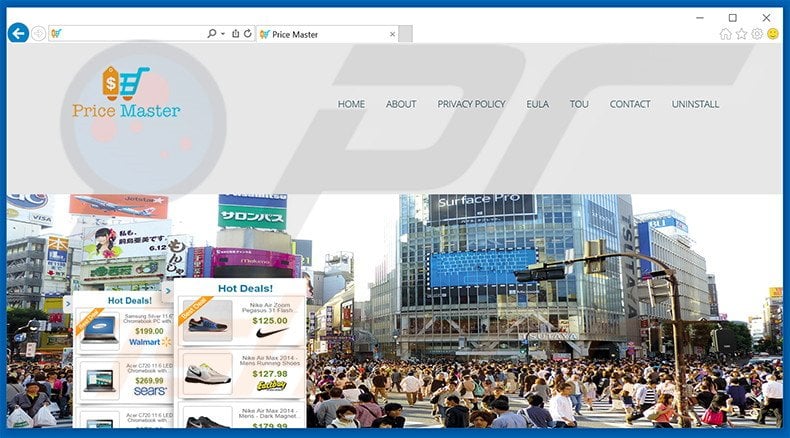
Task: Click the $199.00 Walmart price
Action: tap(149, 331)
